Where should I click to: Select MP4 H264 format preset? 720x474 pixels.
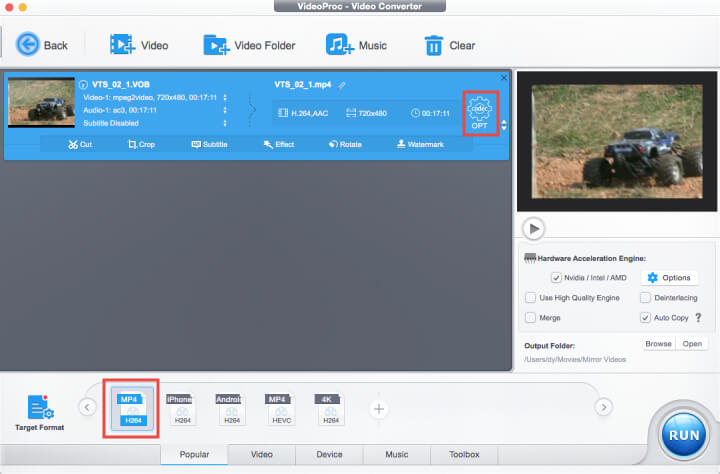click(131, 408)
